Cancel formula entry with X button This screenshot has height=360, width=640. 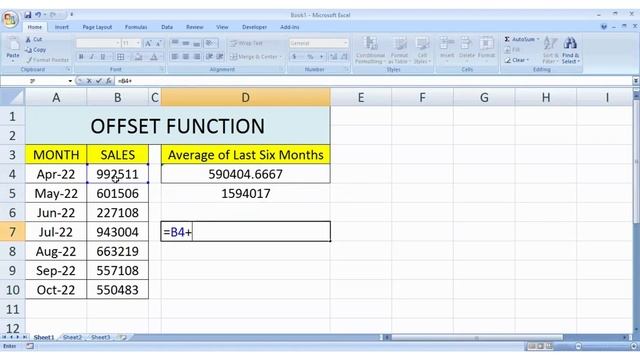(x=89, y=81)
